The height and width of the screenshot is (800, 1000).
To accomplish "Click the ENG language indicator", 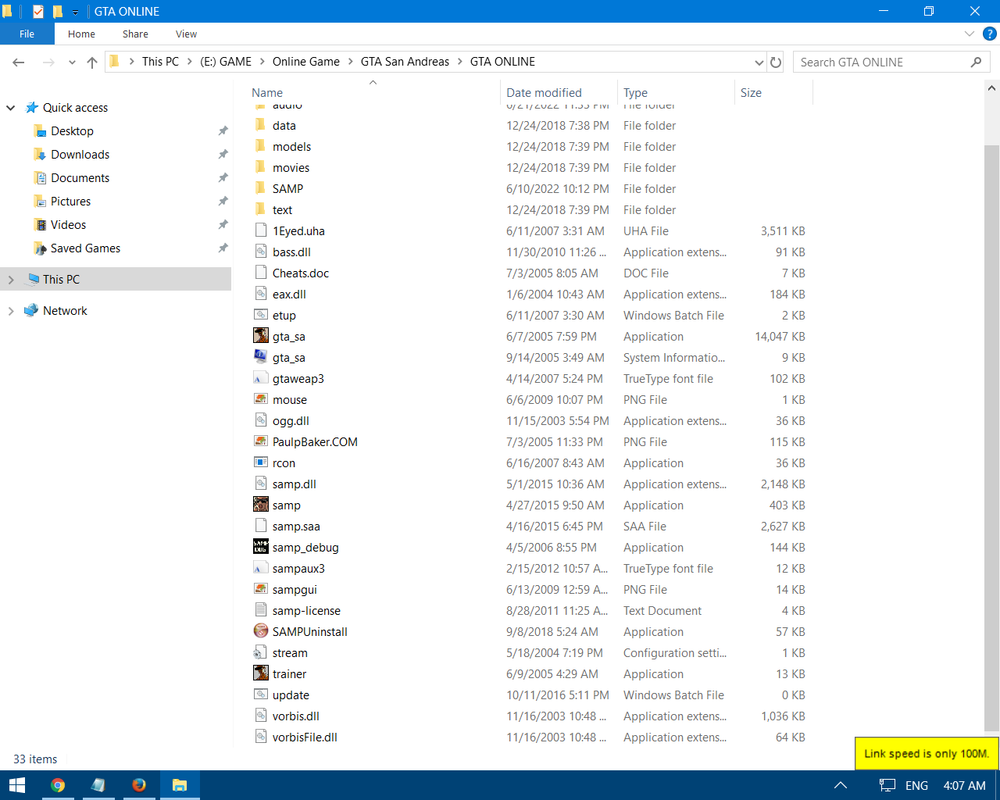I will [x=916, y=785].
